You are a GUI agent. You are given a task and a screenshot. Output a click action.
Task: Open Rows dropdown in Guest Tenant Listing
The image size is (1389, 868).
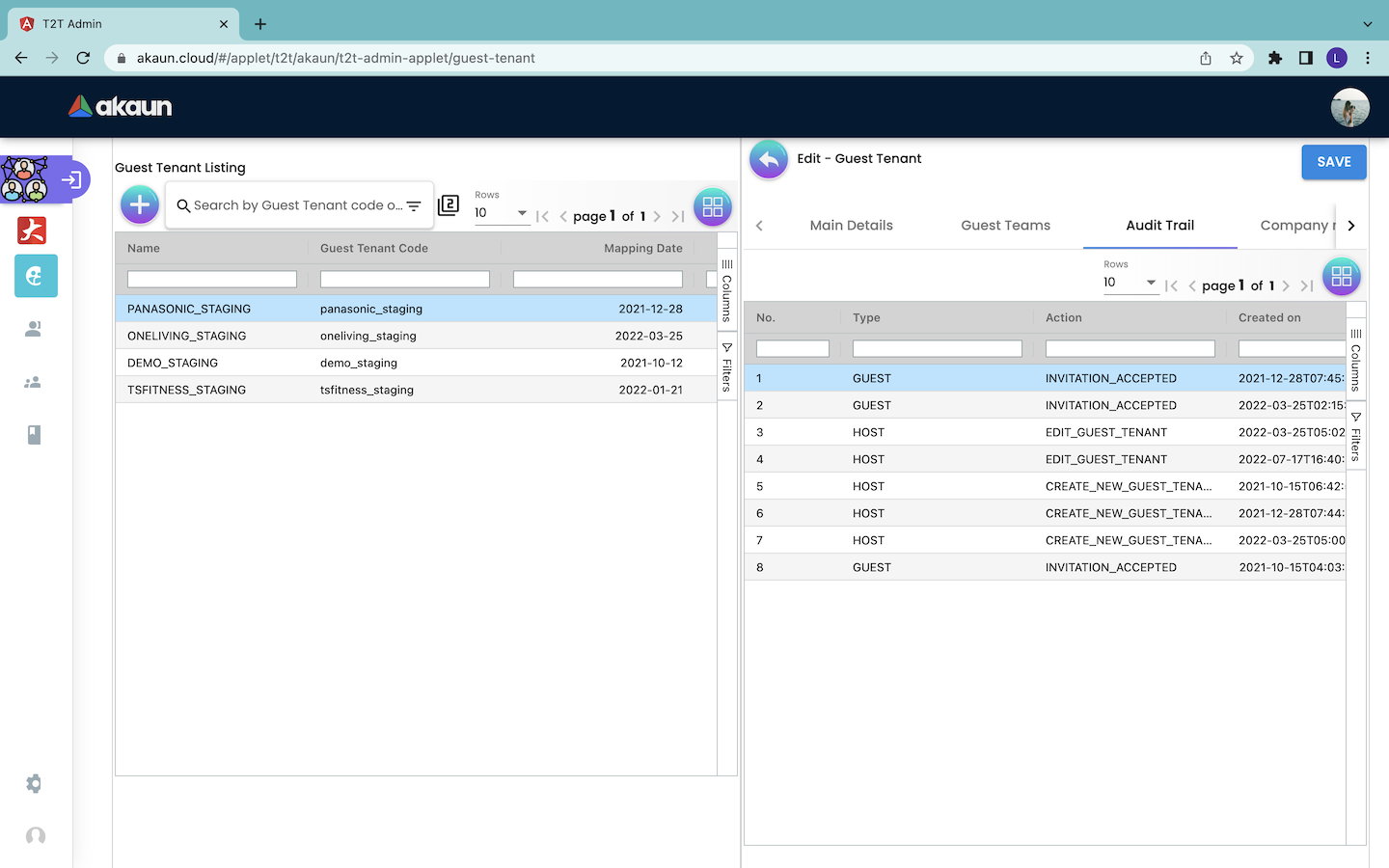pos(502,213)
